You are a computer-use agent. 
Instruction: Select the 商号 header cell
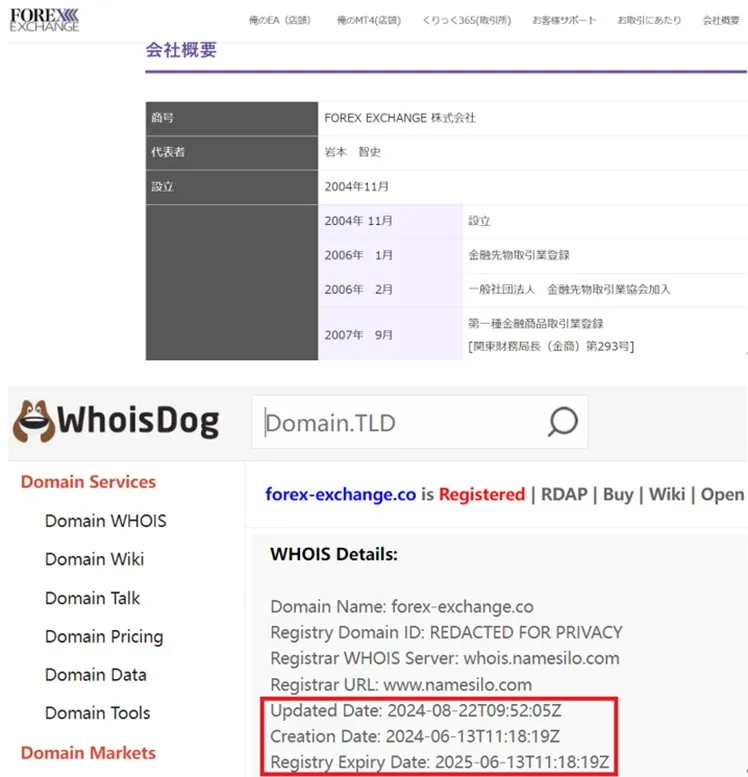click(231, 118)
